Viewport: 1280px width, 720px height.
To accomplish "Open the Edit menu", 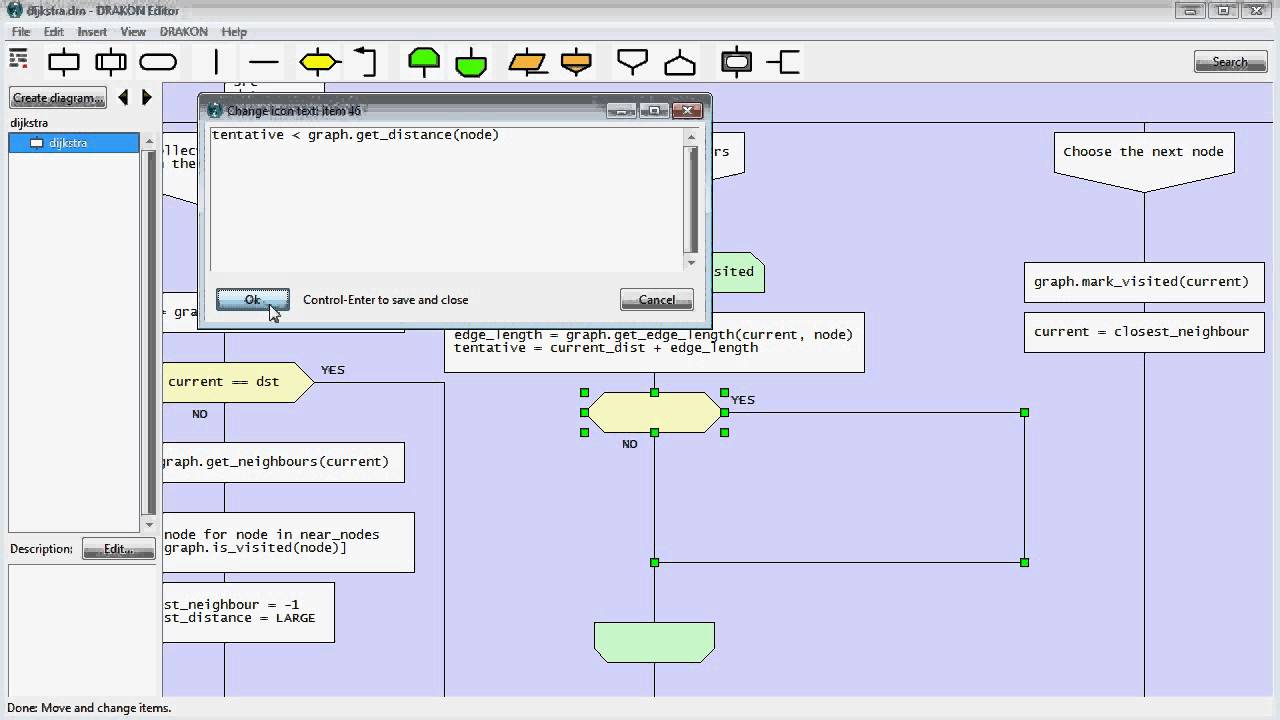I will point(54,32).
